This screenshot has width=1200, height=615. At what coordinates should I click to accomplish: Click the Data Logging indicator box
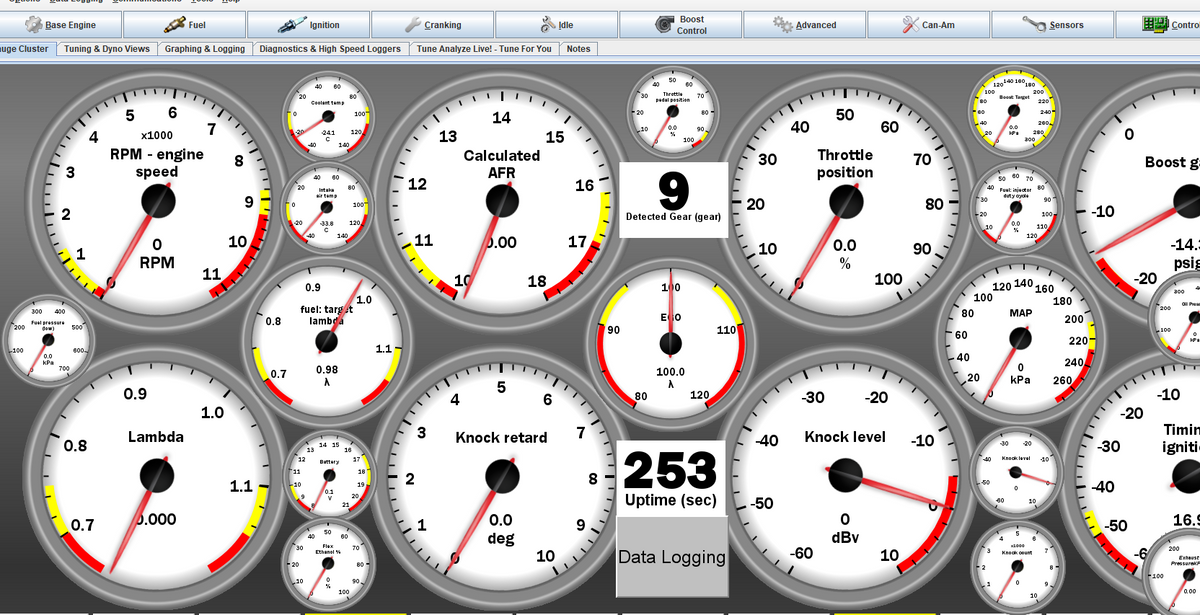[671, 557]
